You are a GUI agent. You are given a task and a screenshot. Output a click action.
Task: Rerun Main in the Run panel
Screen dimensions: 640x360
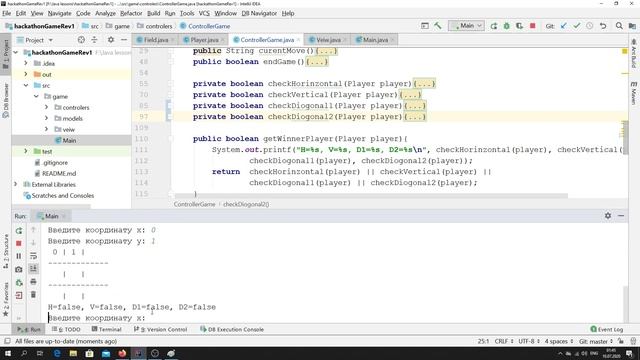19,231
